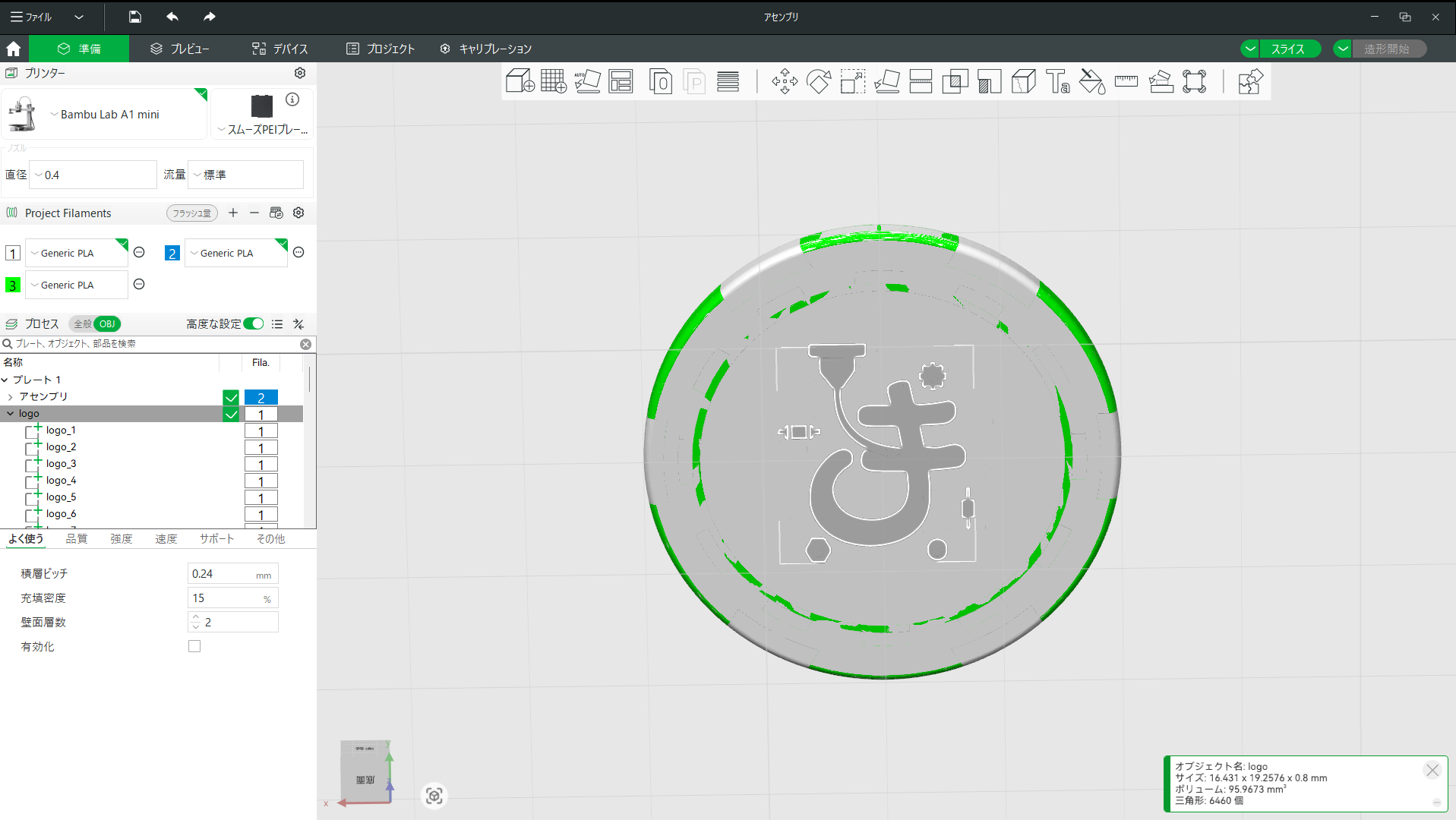1456x820 pixels.
Task: Open the Bambu Lab A1 mini printer dropdown
Action: click(x=105, y=114)
